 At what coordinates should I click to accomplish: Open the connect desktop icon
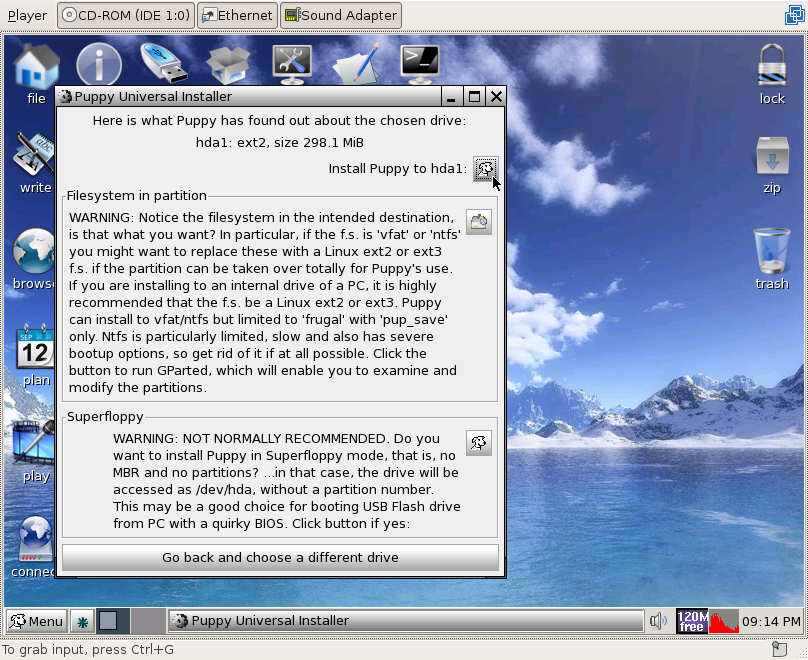pyautogui.click(x=34, y=548)
